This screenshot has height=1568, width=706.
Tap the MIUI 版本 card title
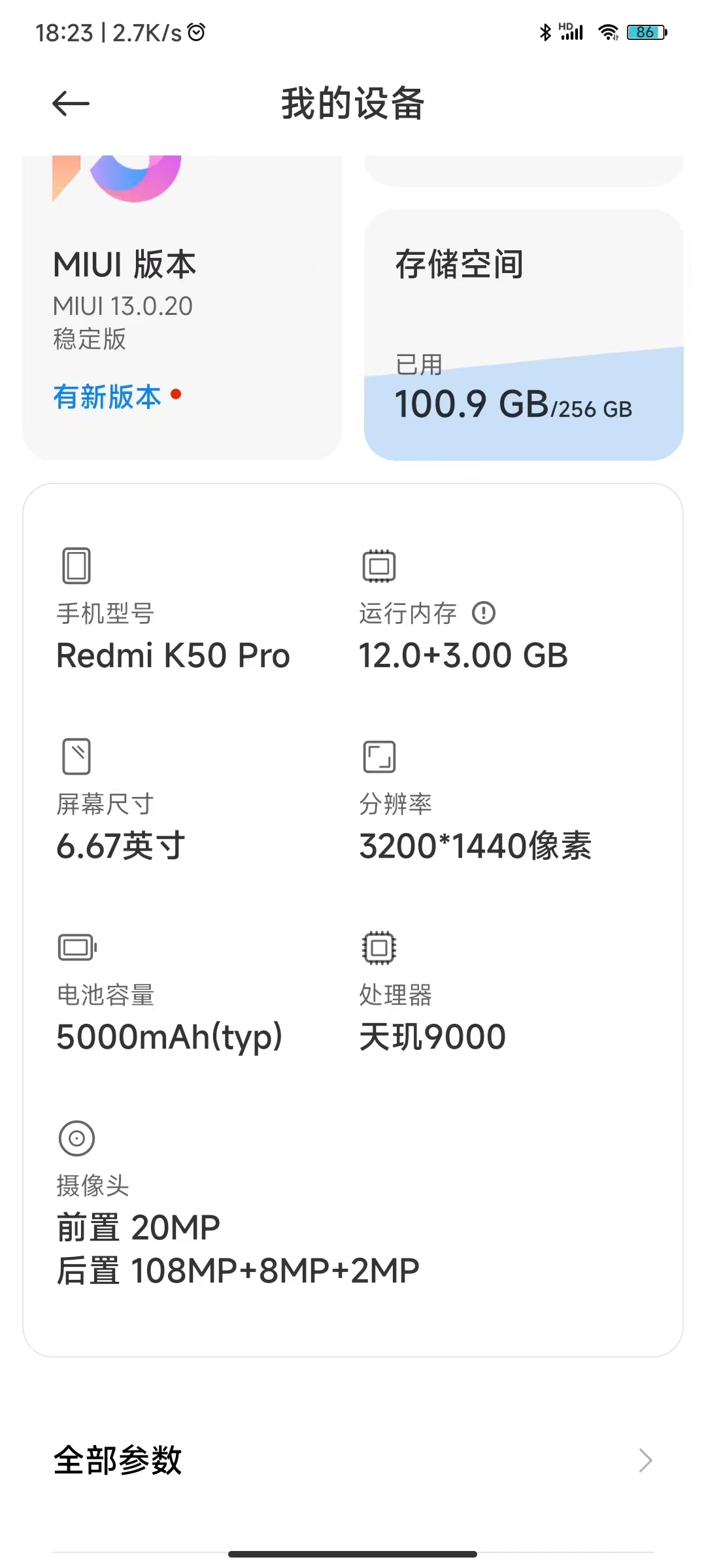pyautogui.click(x=124, y=265)
